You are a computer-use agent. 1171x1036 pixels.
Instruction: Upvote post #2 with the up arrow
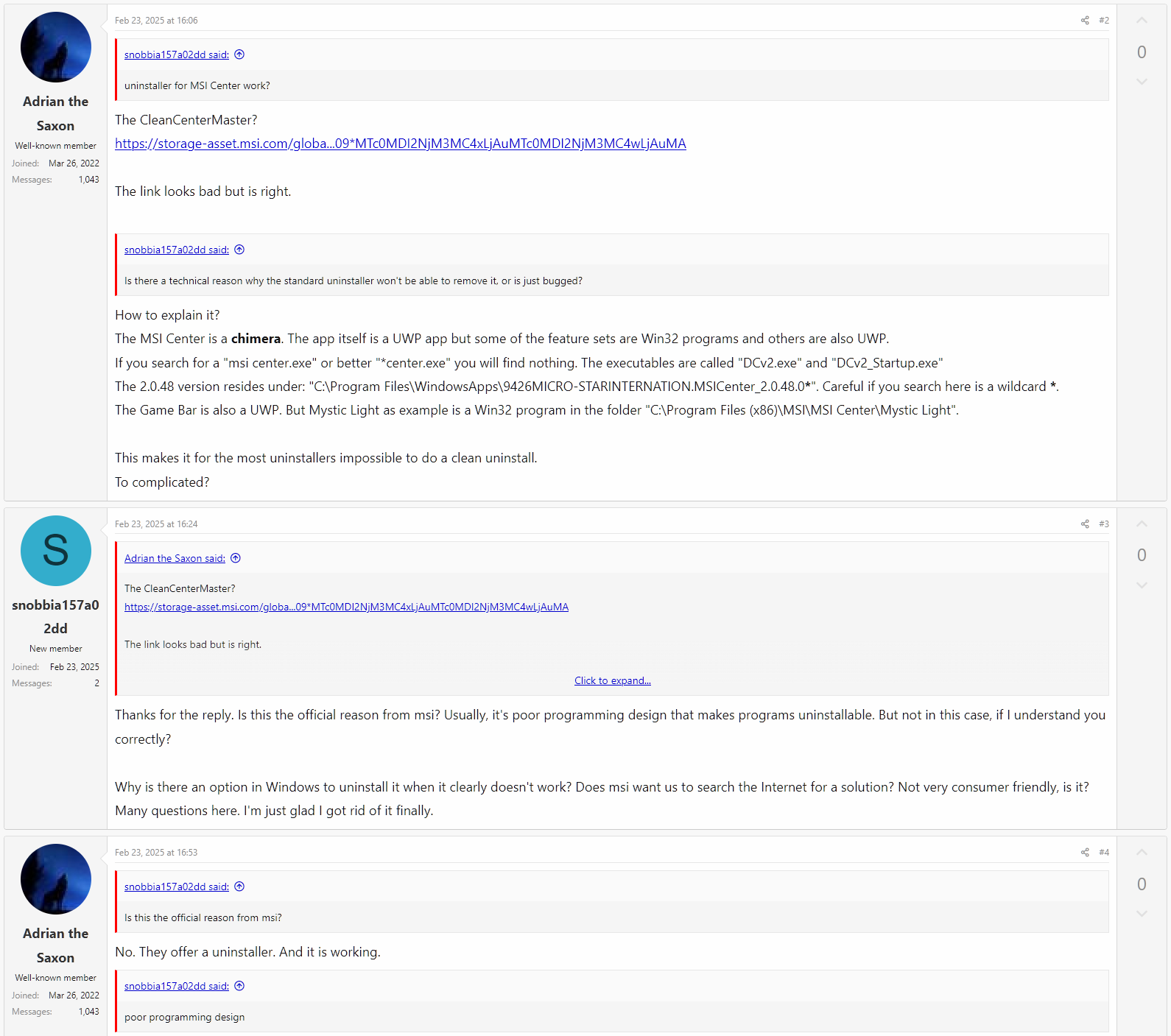(1142, 21)
